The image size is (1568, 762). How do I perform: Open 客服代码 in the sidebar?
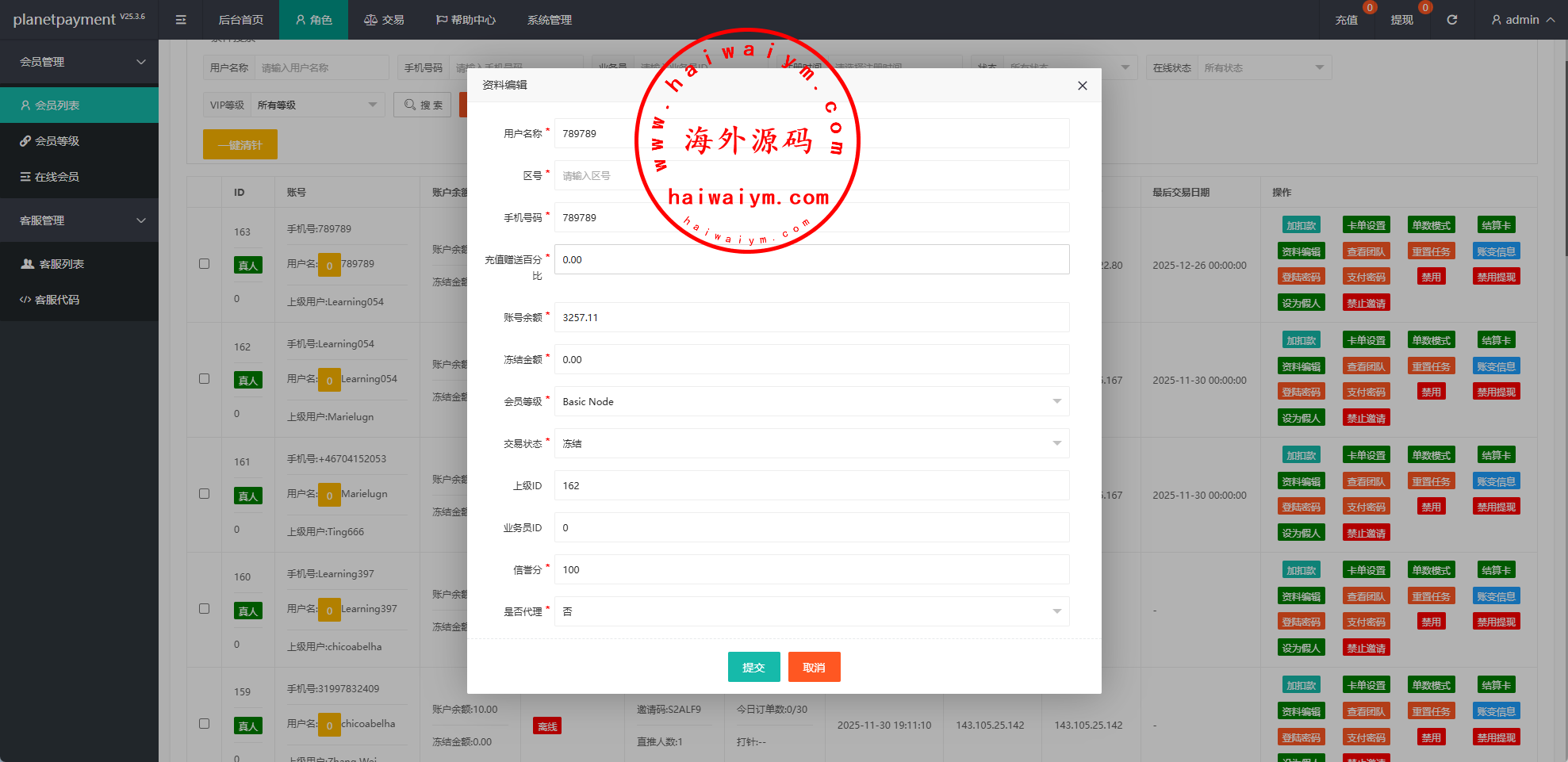point(57,300)
